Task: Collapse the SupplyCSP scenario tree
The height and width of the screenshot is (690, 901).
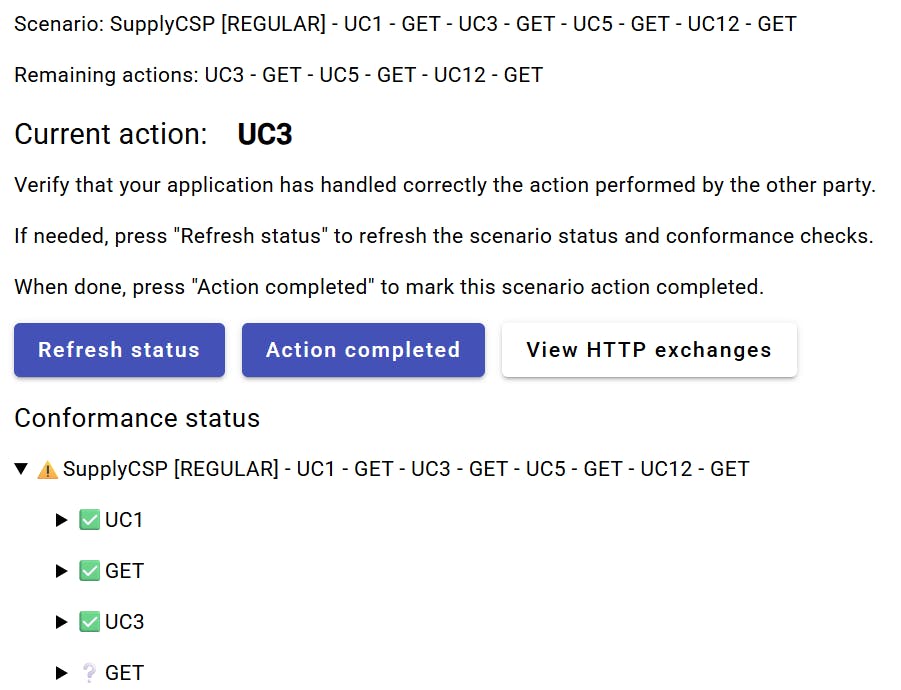Action: pos(21,469)
